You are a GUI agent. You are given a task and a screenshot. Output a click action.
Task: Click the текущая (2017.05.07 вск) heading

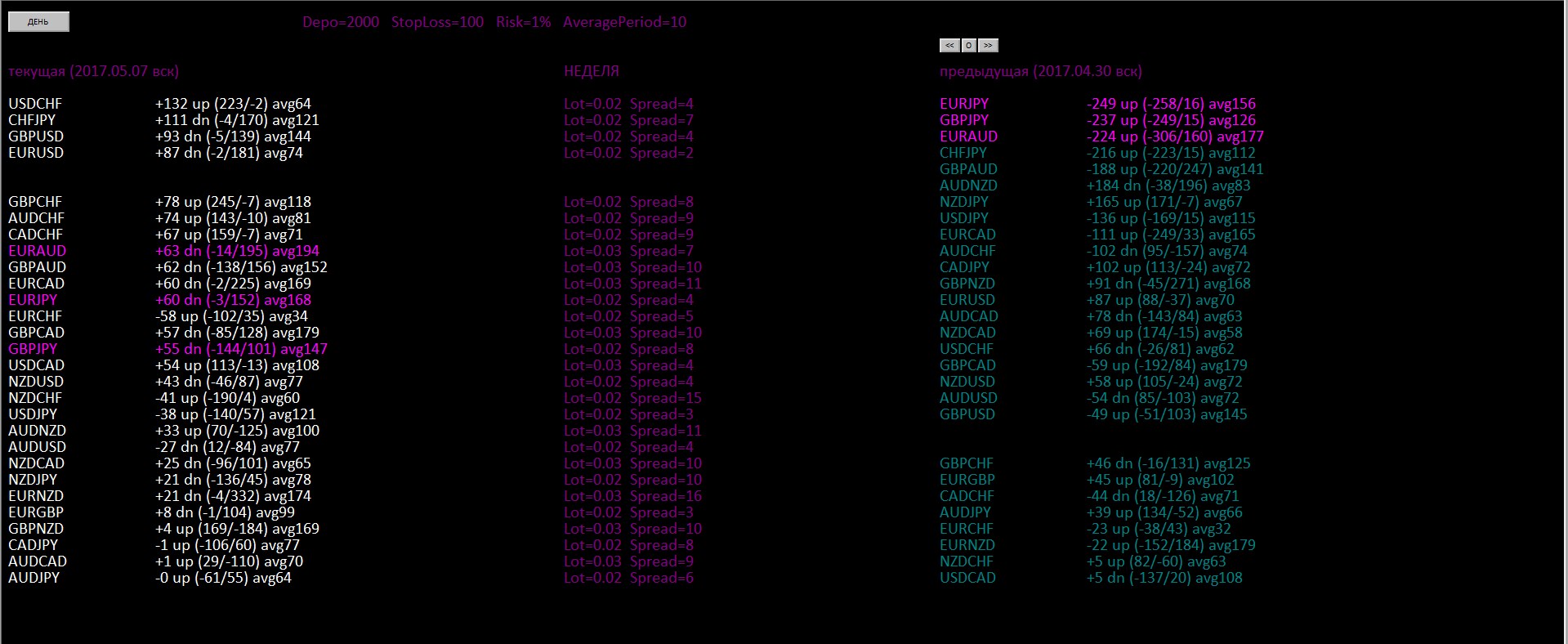(x=93, y=71)
